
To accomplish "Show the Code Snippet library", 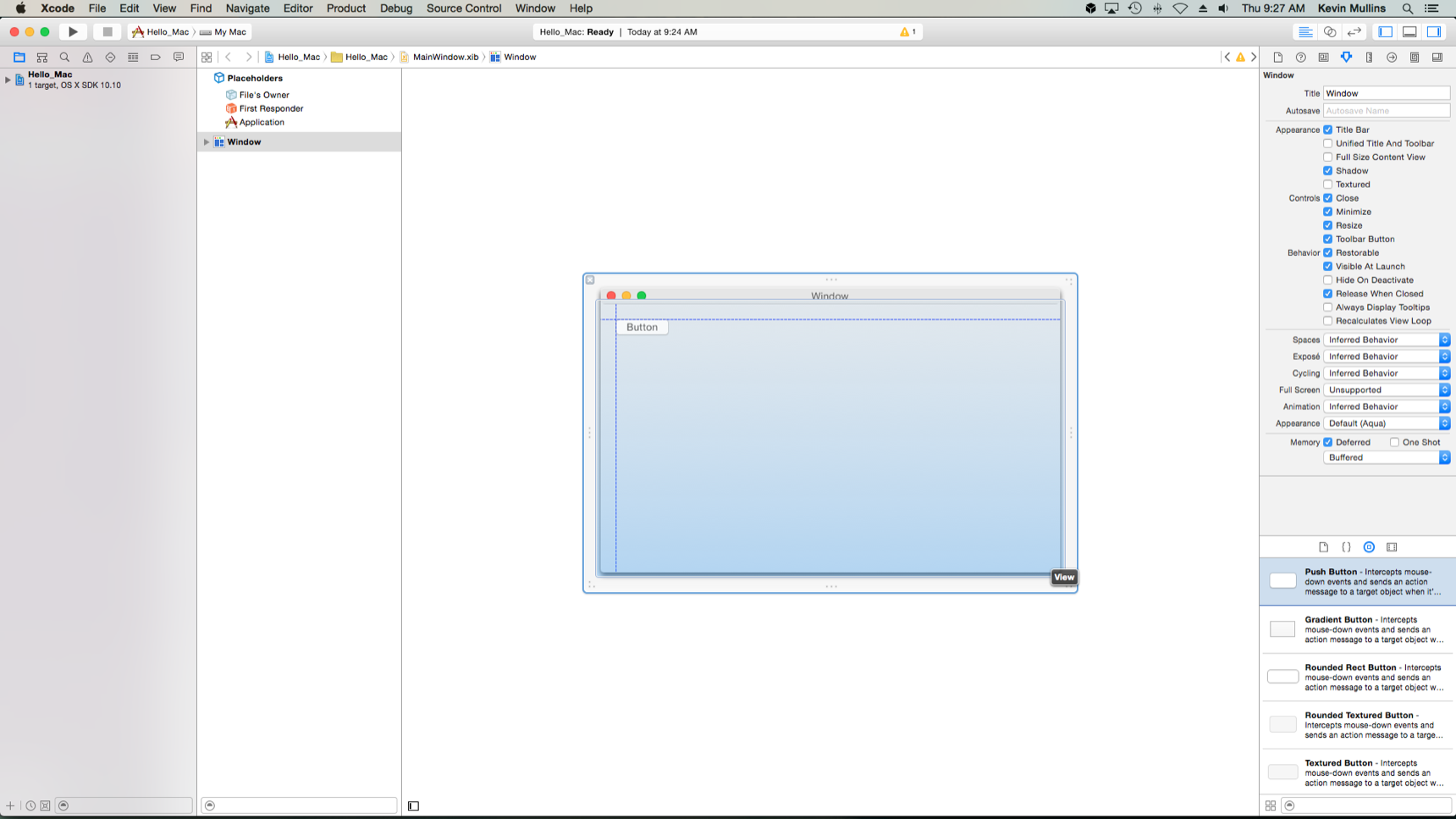I will point(1347,547).
